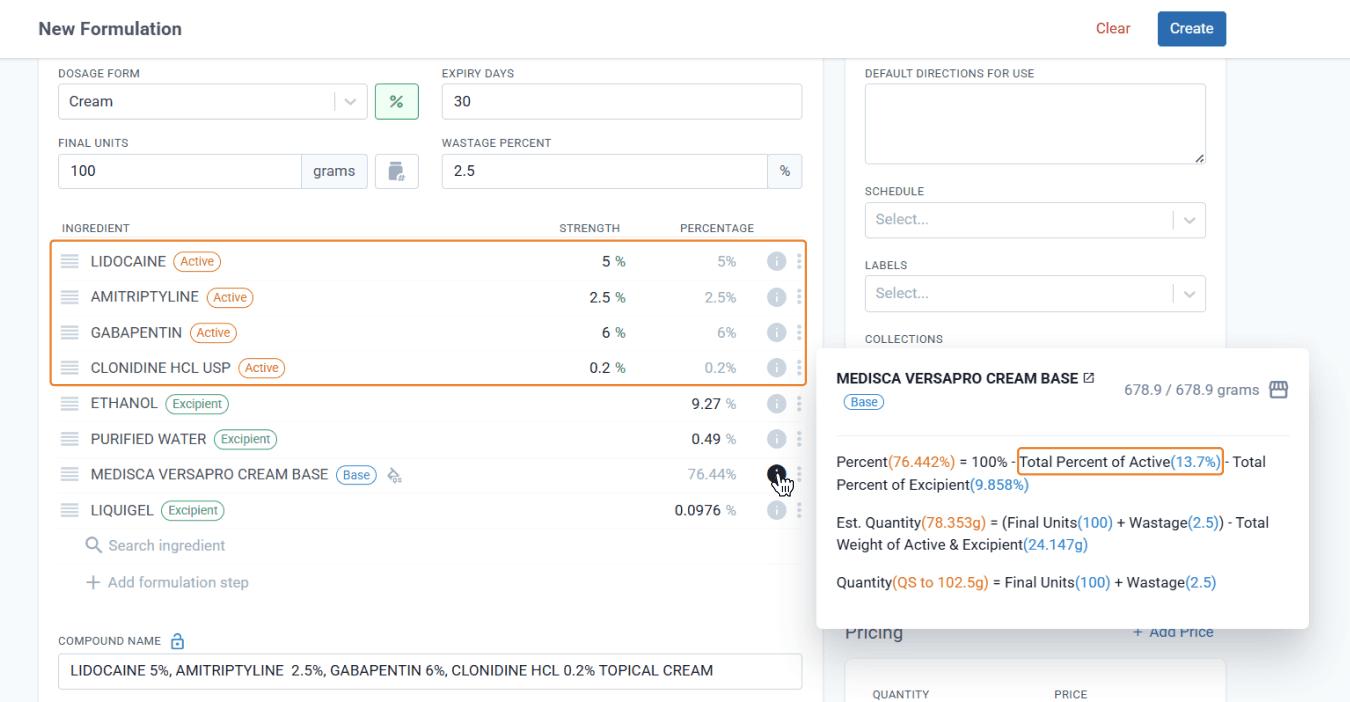Open the info icon for ETHANOL
Screen dimensions: 1350x702
pos(776,404)
